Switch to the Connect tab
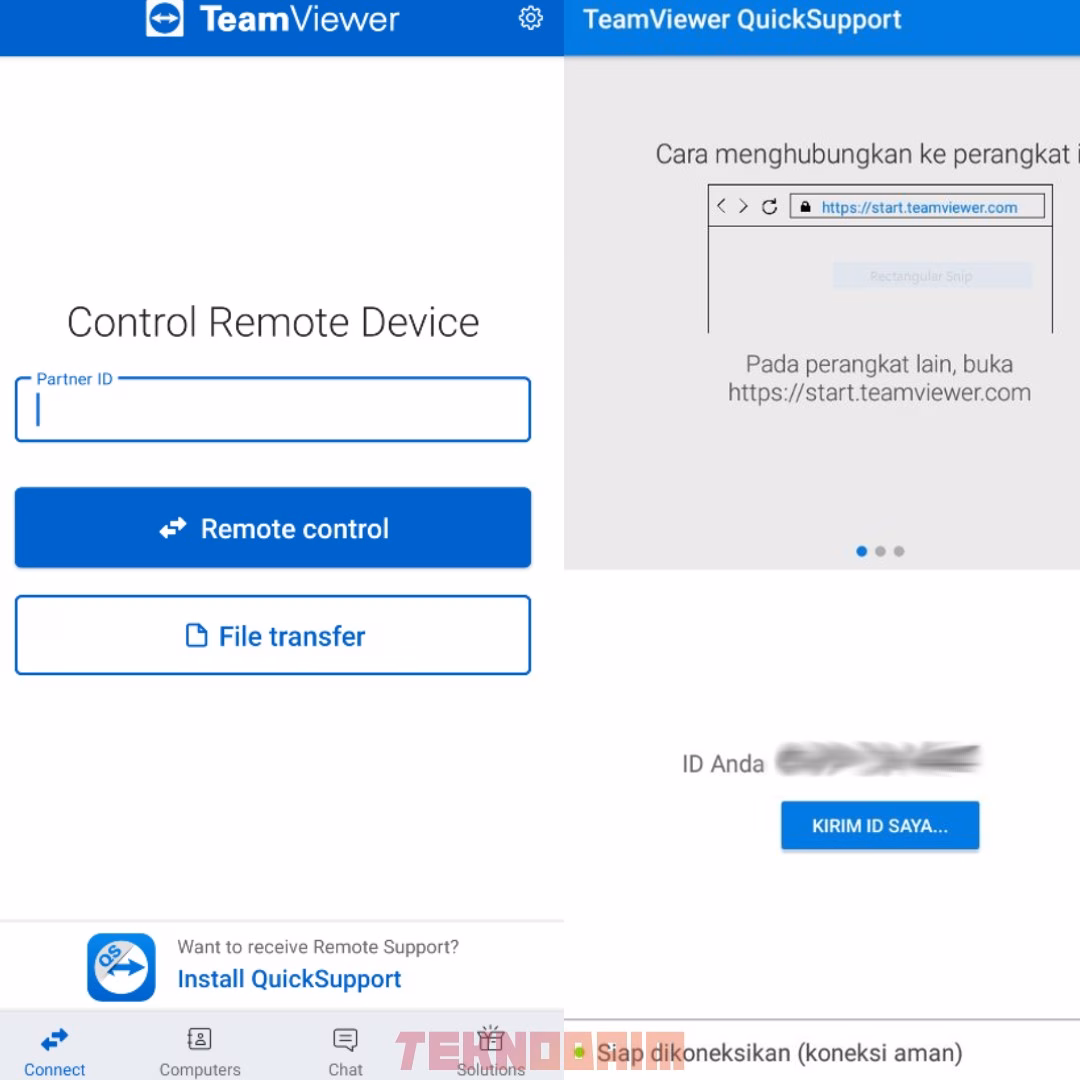 click(54, 1052)
